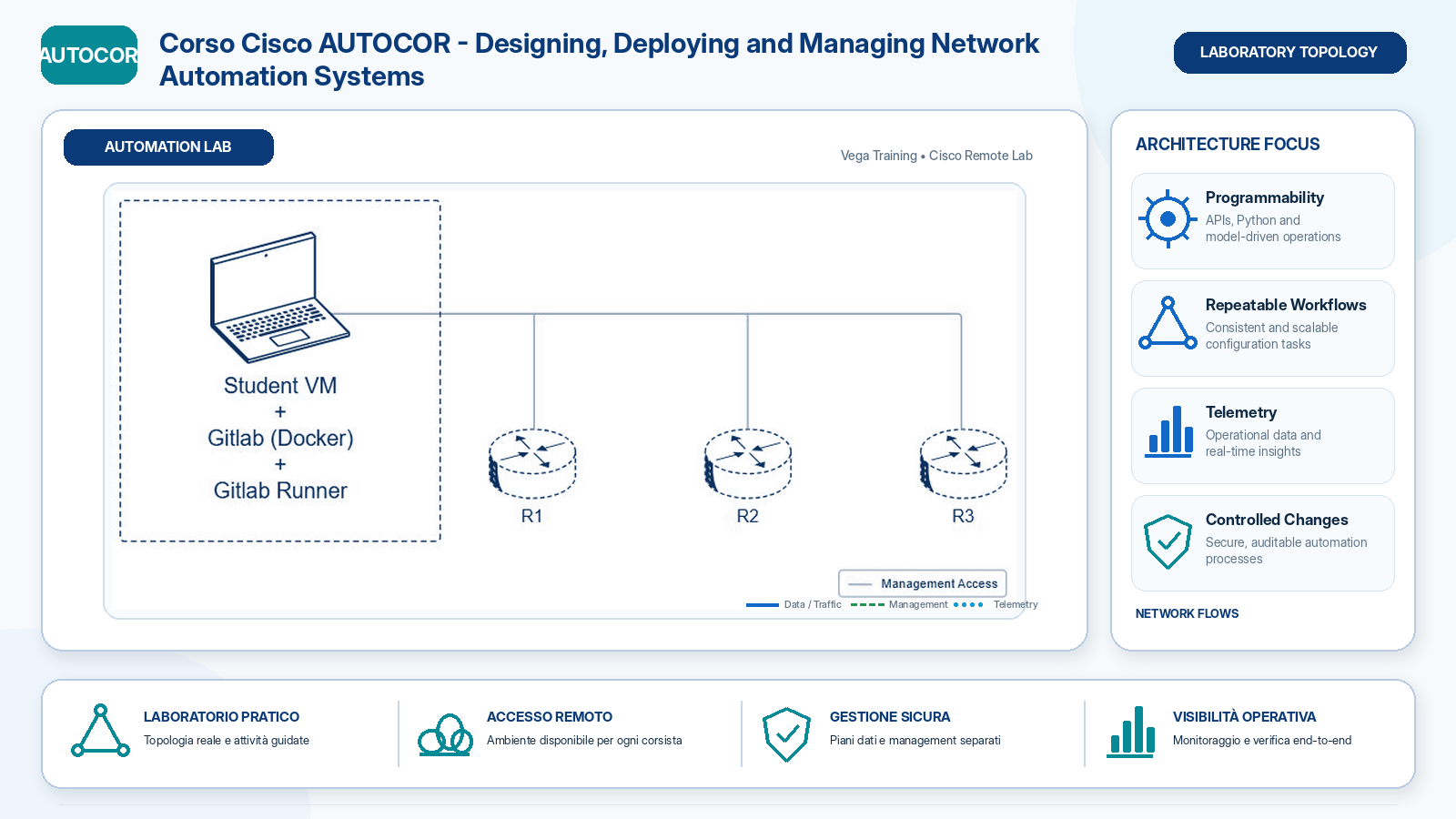Image resolution: width=1456 pixels, height=819 pixels.
Task: Click the Management Access legend box
Action: click(x=923, y=583)
